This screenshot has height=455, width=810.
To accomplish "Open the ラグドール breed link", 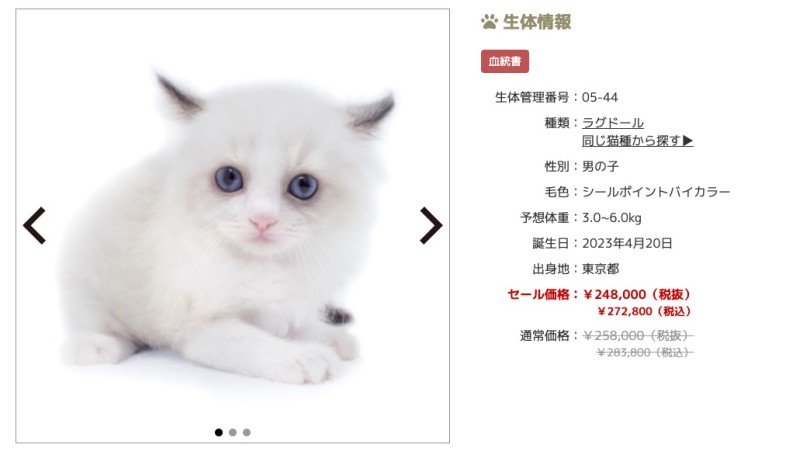I will coord(613,123).
